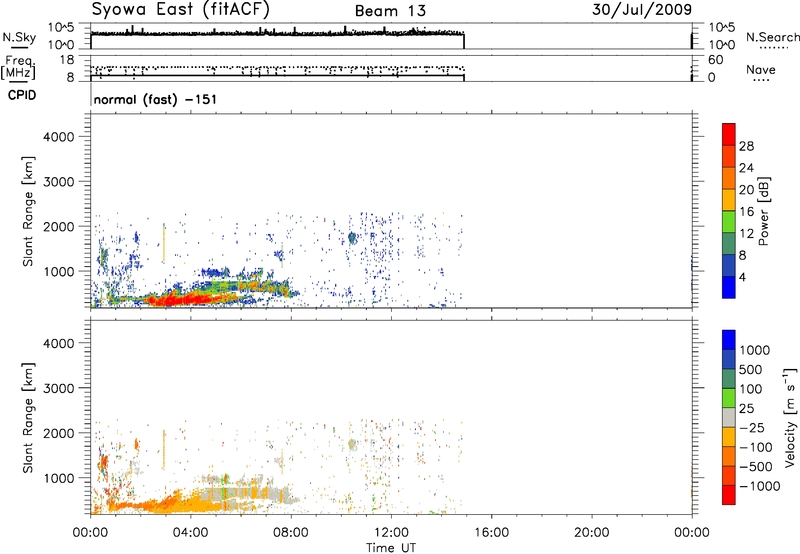Click the '1000' velocity colorbar value
The height and width of the screenshot is (554, 800).
[x=754, y=350]
